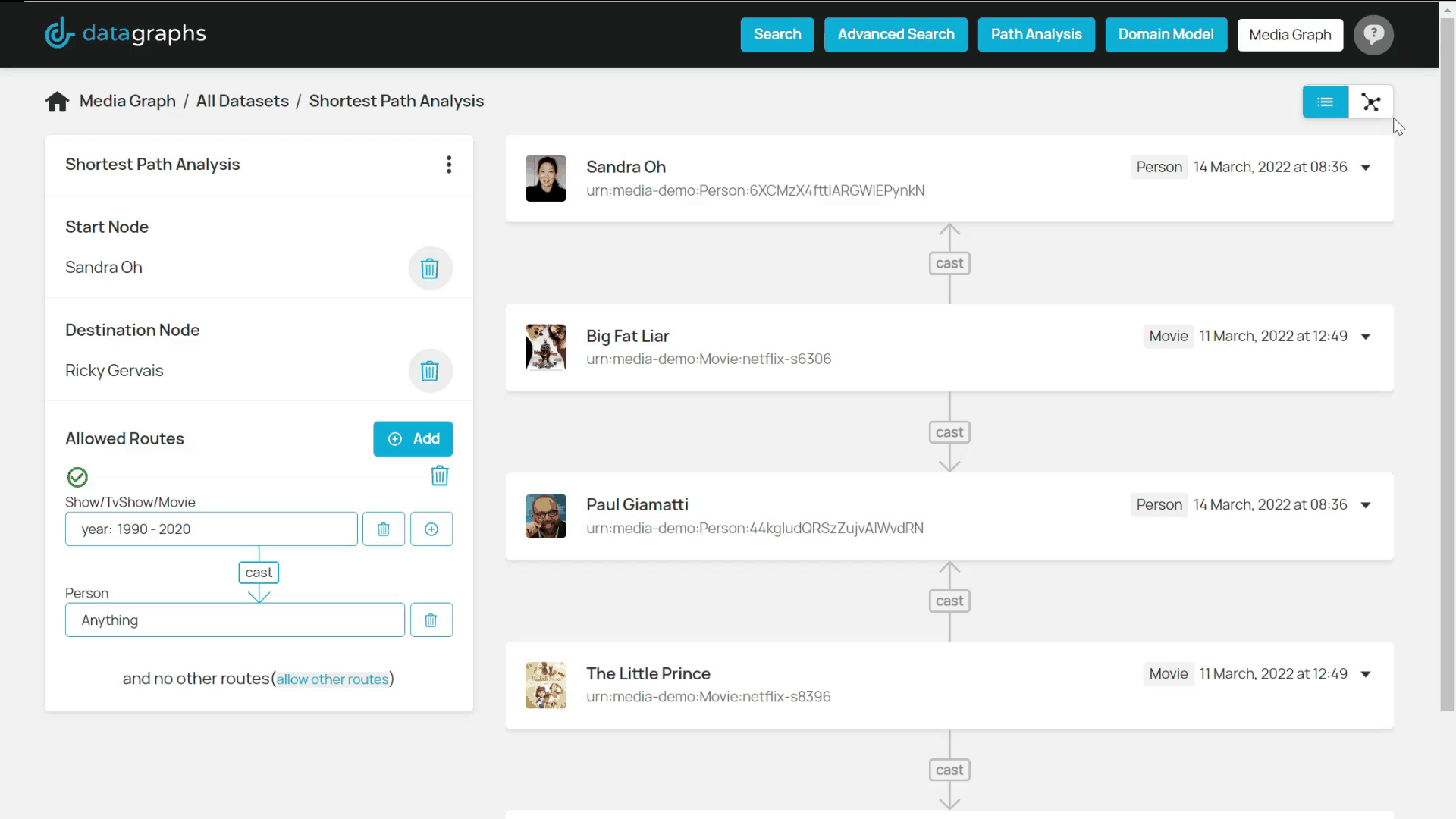Switch to list view

point(1325,102)
